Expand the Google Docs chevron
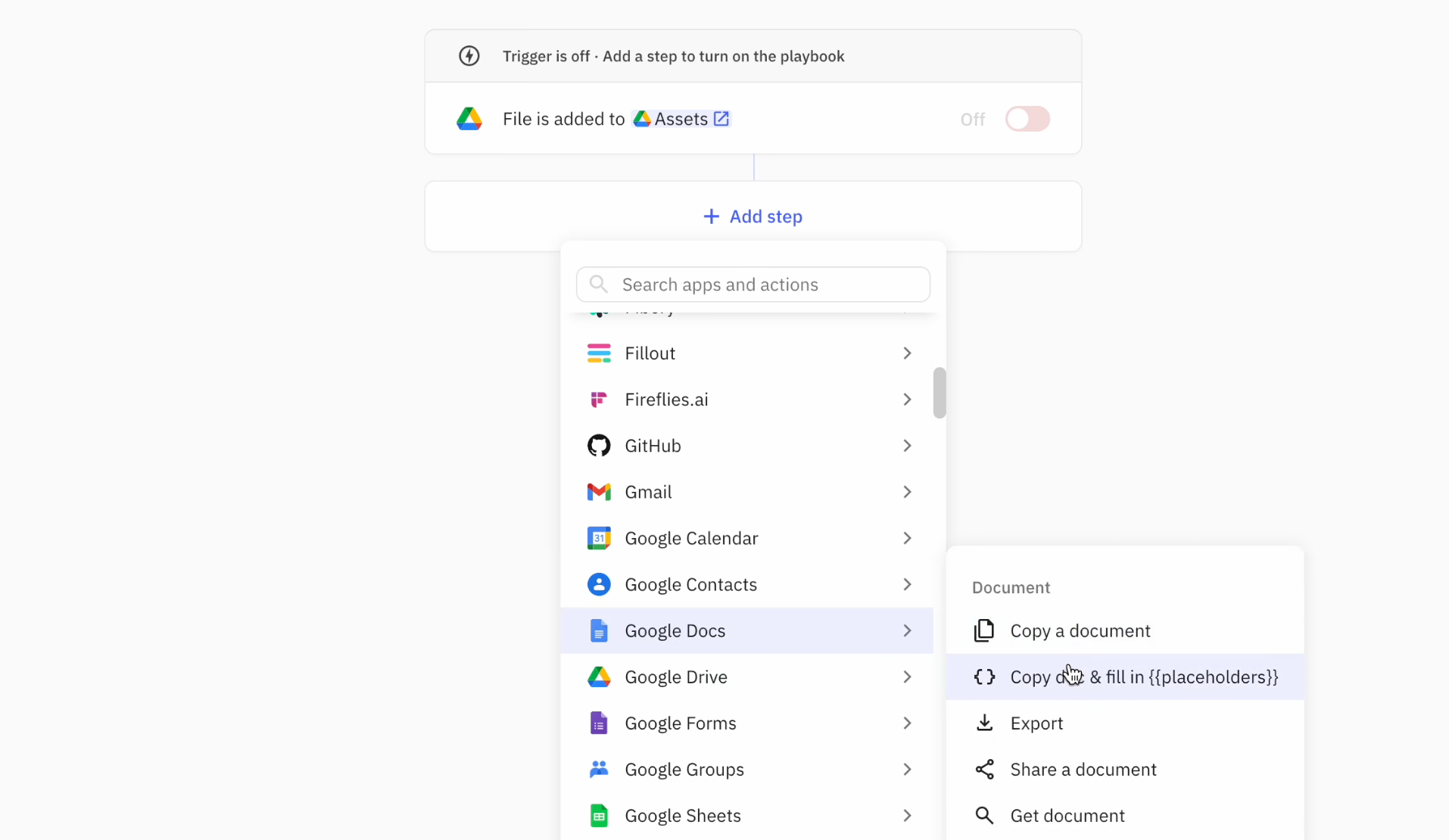Image resolution: width=1449 pixels, height=840 pixels. [x=907, y=630]
